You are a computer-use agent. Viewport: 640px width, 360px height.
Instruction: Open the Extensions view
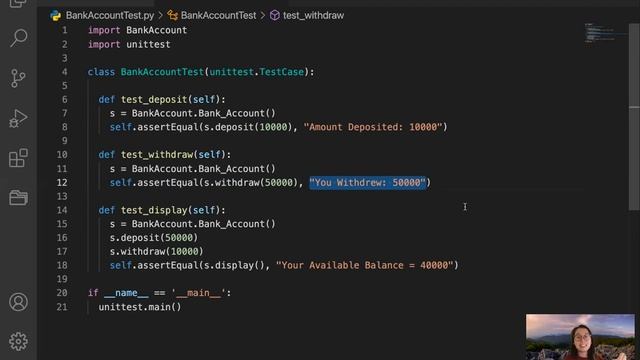(x=18, y=158)
